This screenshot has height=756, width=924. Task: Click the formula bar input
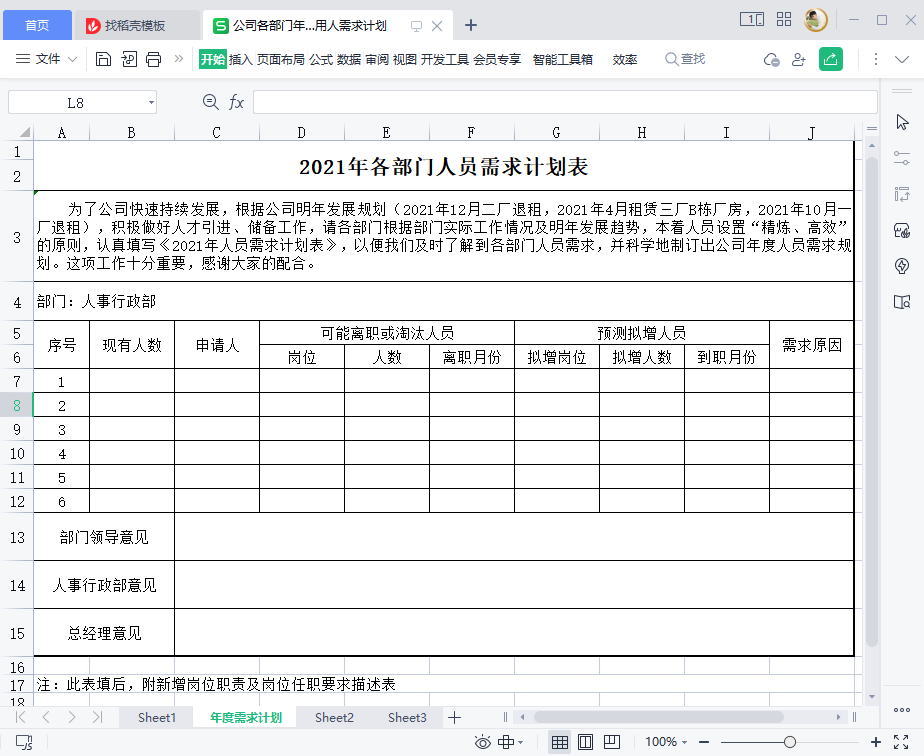565,102
